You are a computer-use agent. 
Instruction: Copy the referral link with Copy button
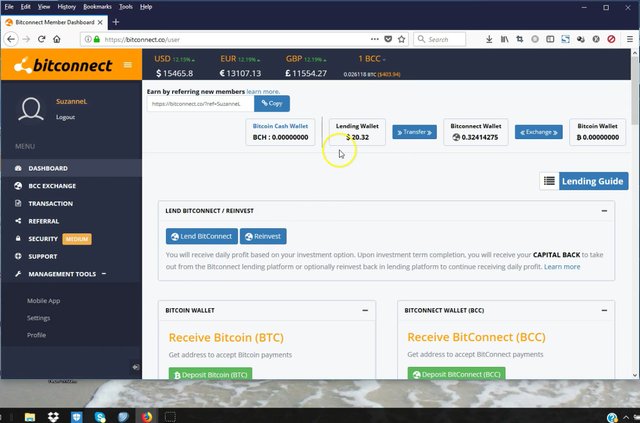point(272,103)
